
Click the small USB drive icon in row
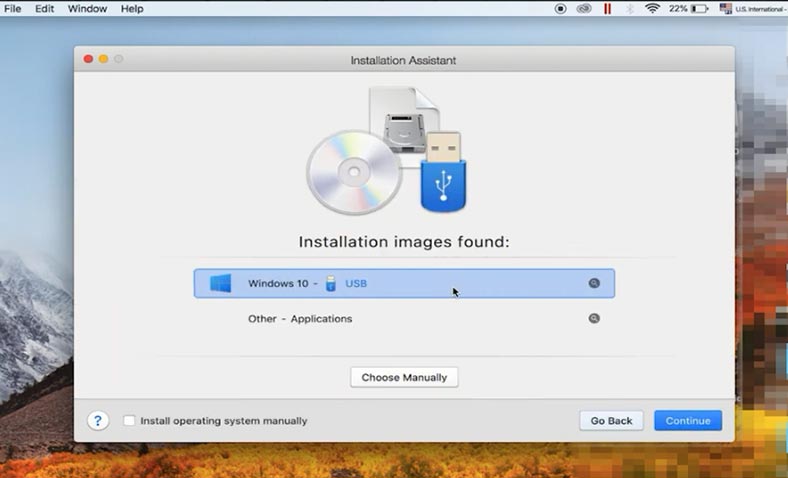[331, 283]
